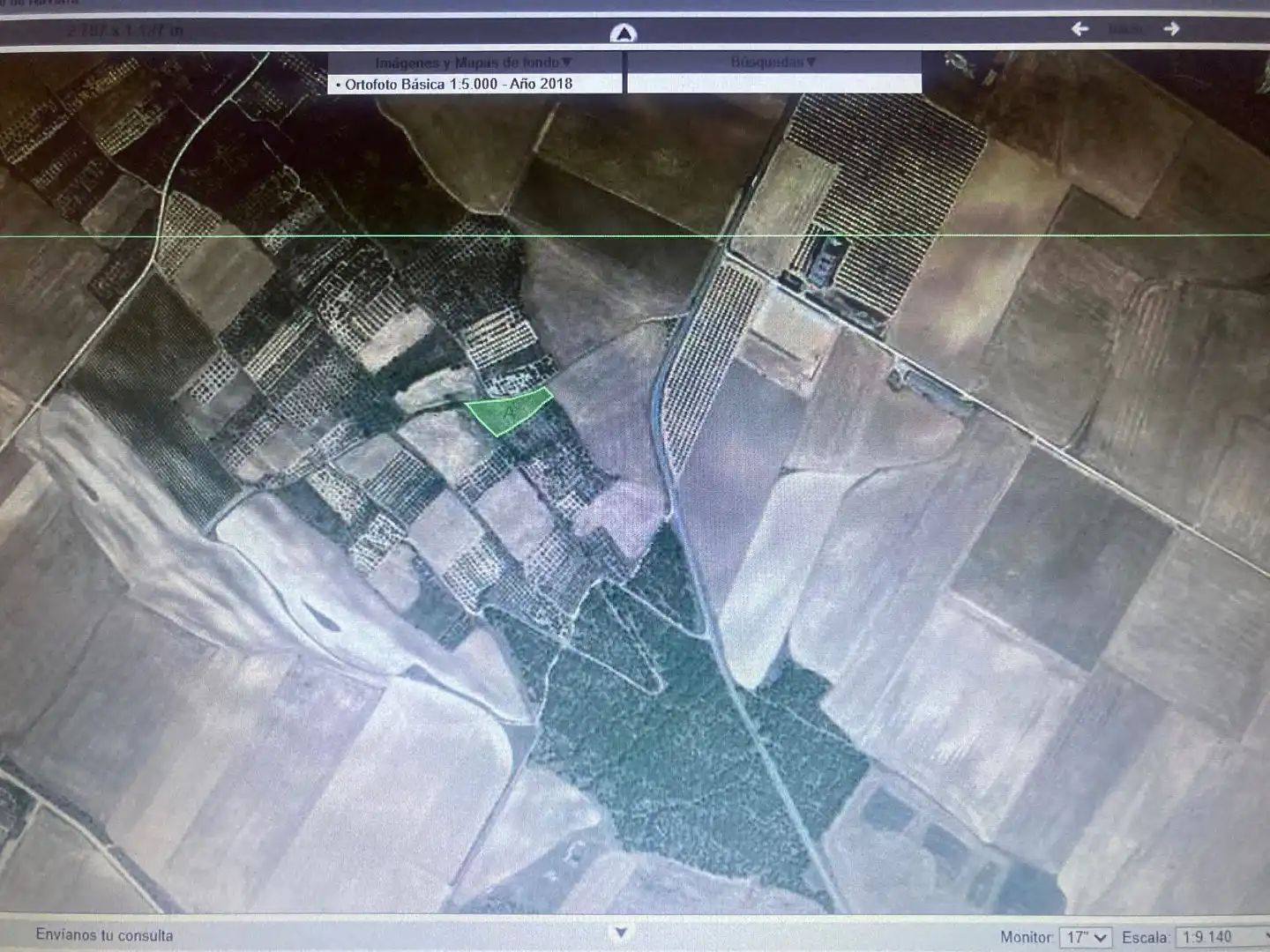Open the Búsquedas dropdown menu
The image size is (1270, 952).
tap(773, 63)
